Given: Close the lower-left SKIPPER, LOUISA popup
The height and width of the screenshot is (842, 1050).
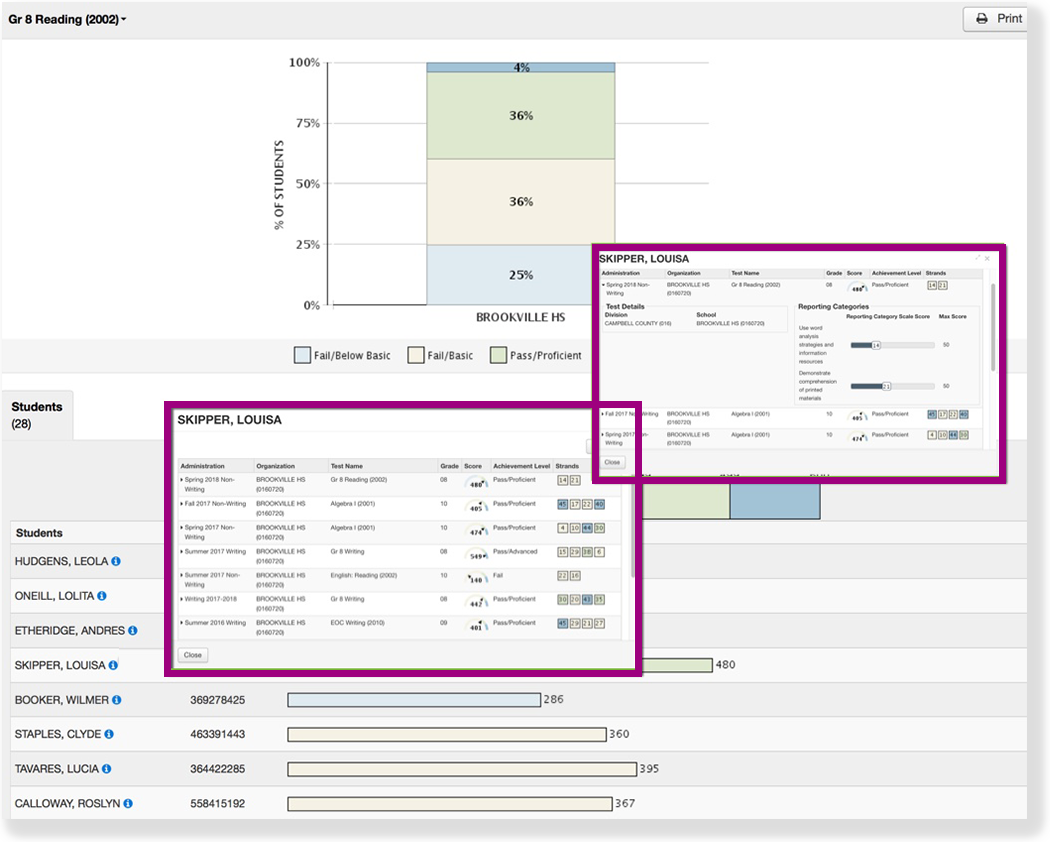Looking at the screenshot, I should tap(193, 655).
